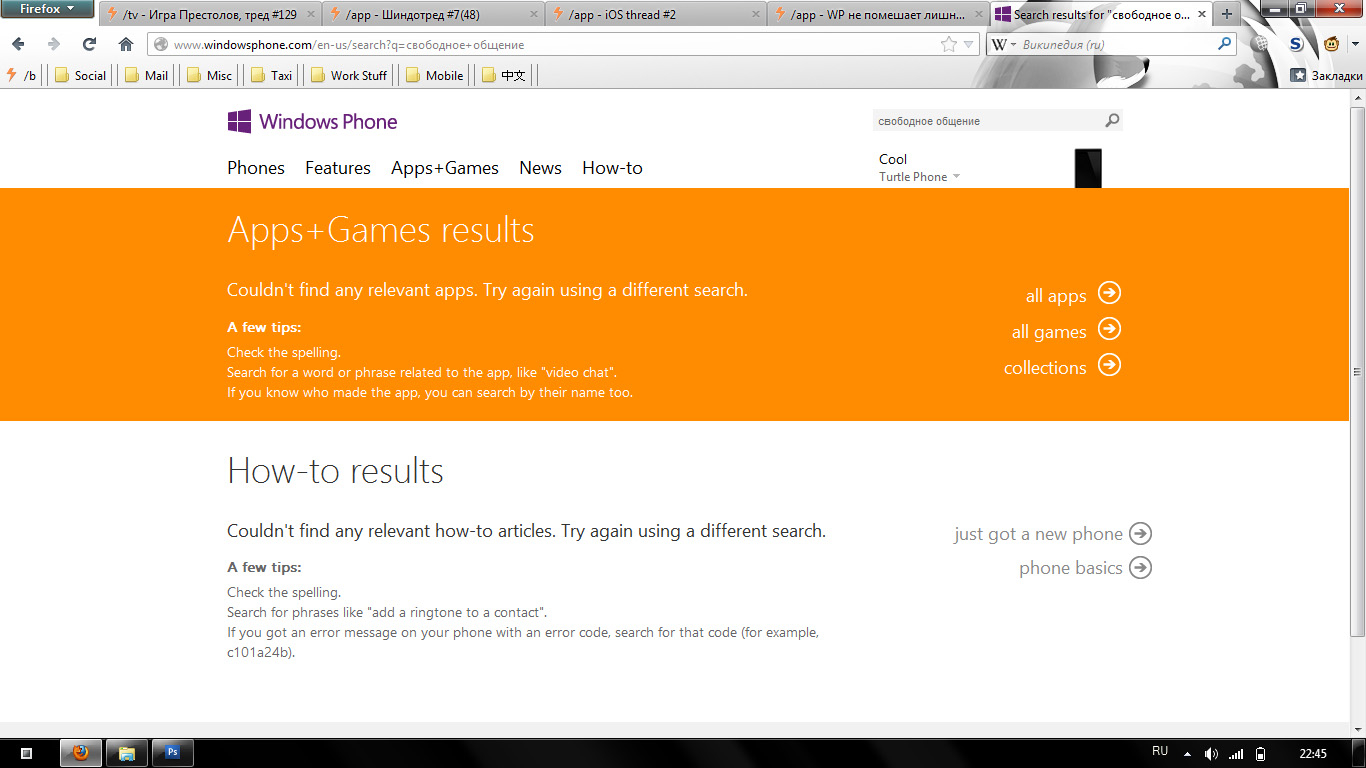Click the arrow icon beside phone basics
This screenshot has height=768, width=1366.
pyautogui.click(x=1140, y=568)
